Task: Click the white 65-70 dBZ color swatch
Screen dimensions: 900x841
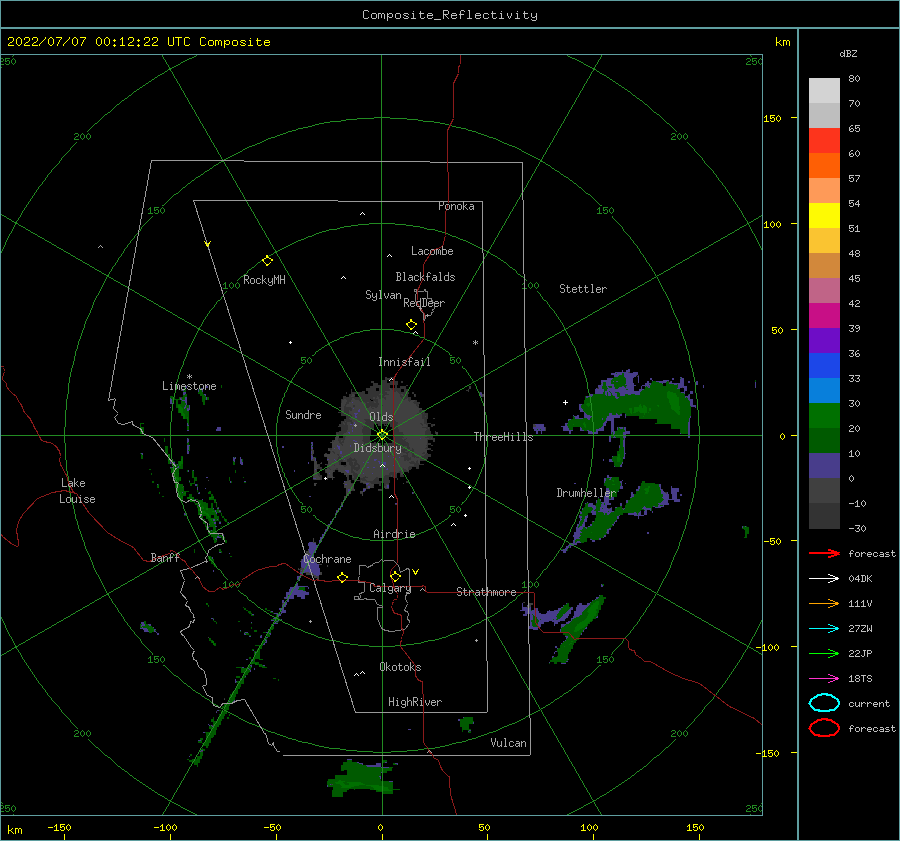Action: click(824, 115)
